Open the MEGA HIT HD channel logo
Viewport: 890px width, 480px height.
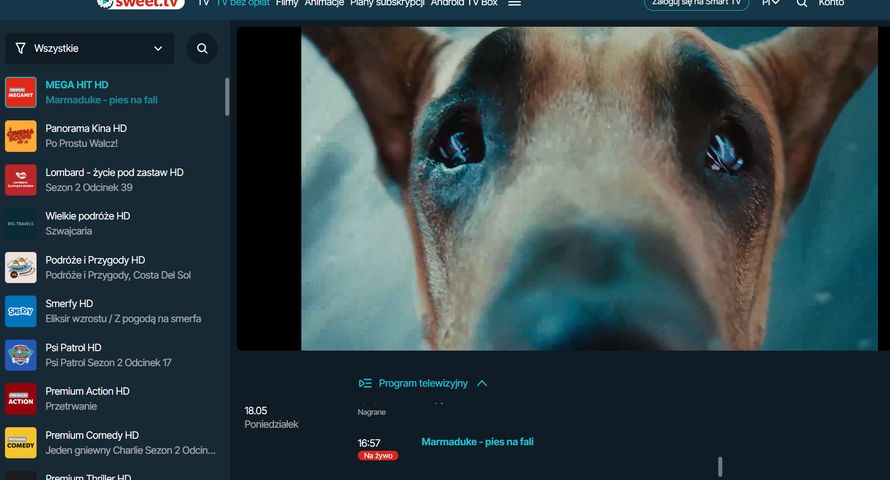[21, 92]
